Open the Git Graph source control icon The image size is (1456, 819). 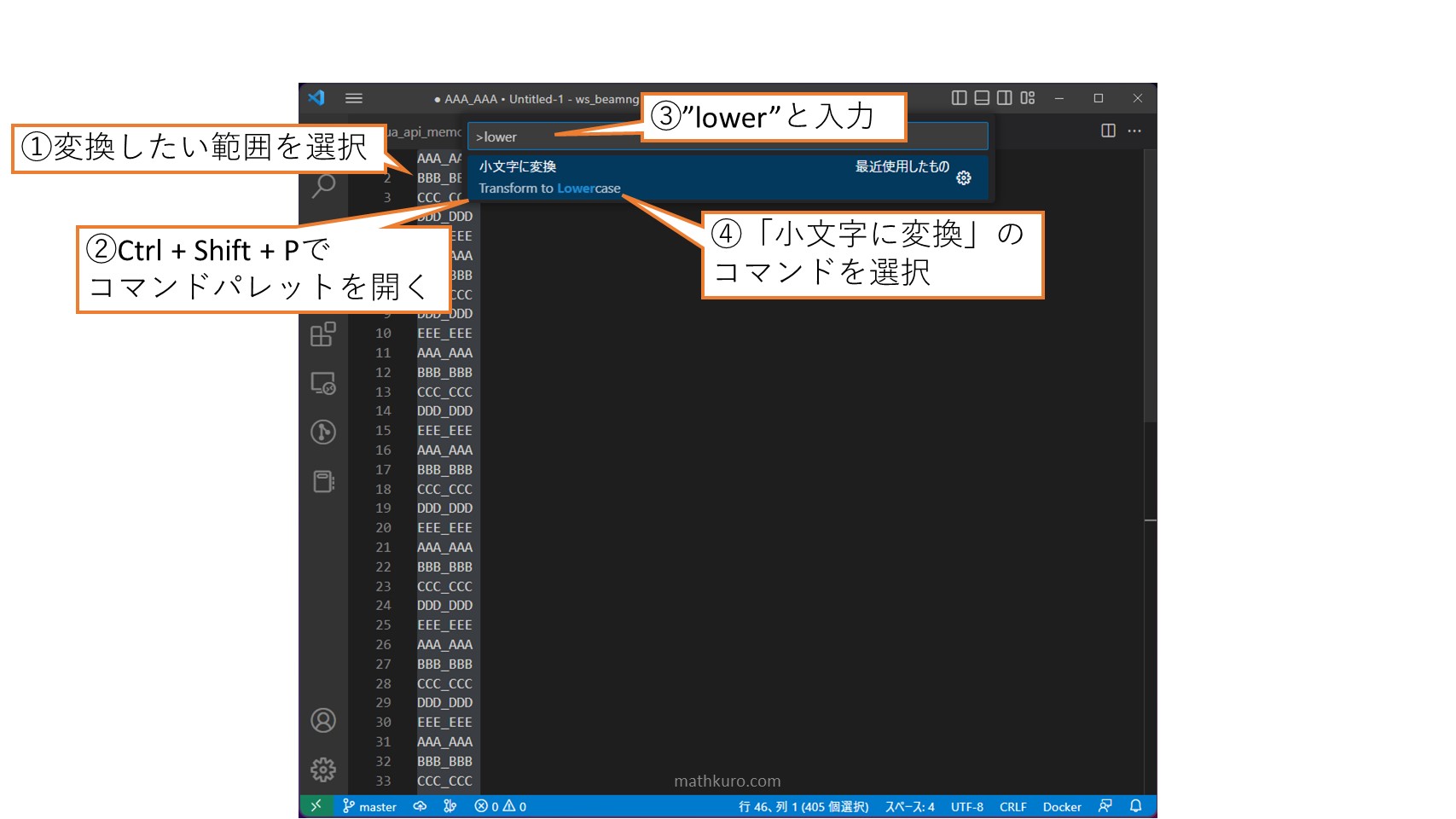[x=323, y=432]
